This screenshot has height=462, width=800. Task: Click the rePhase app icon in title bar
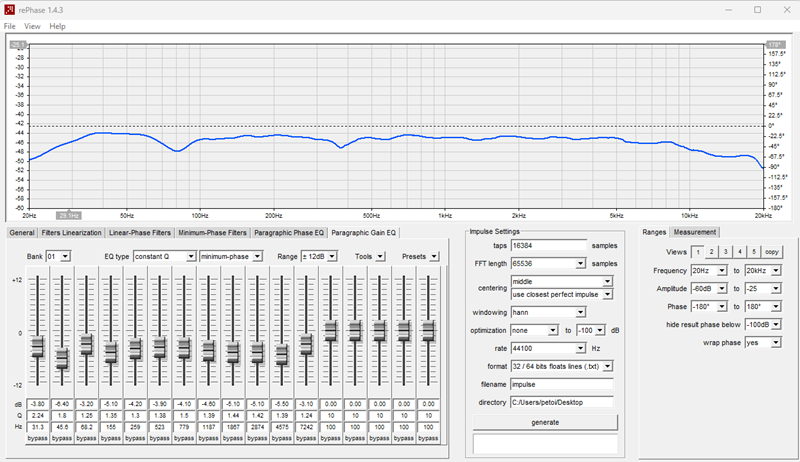point(9,10)
